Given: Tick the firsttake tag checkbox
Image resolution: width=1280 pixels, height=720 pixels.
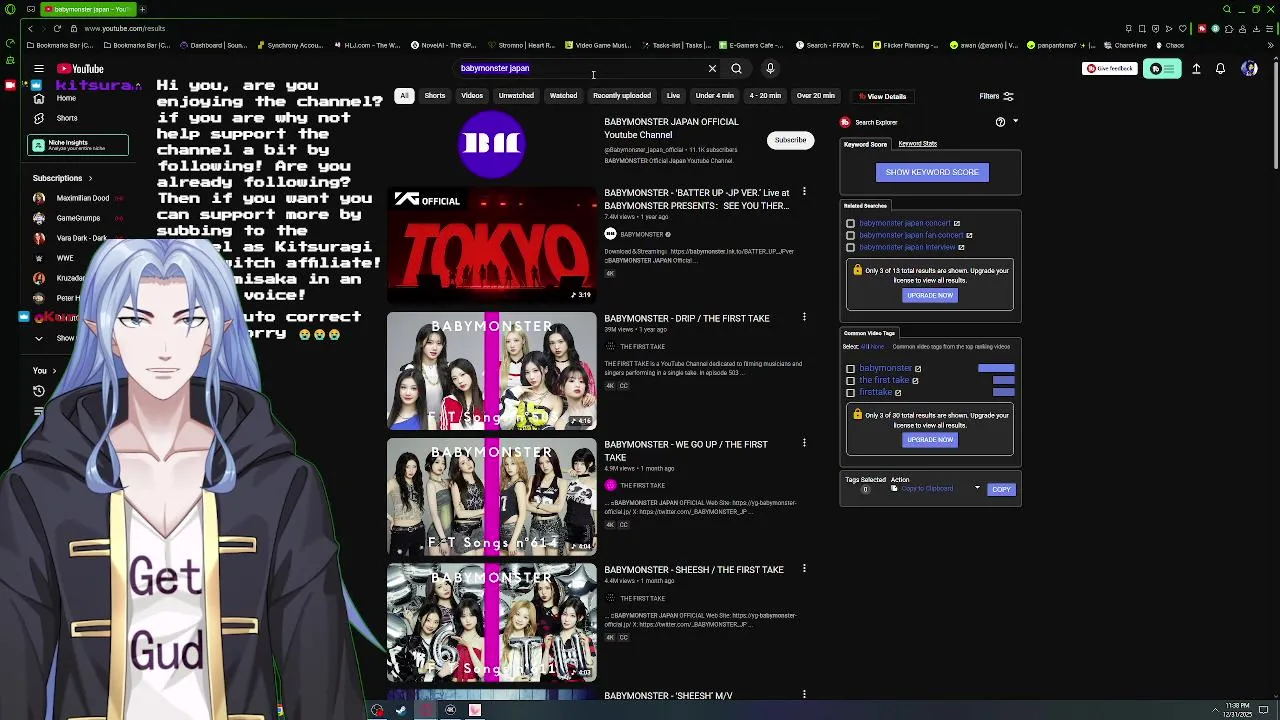Looking at the screenshot, I should [x=851, y=393].
